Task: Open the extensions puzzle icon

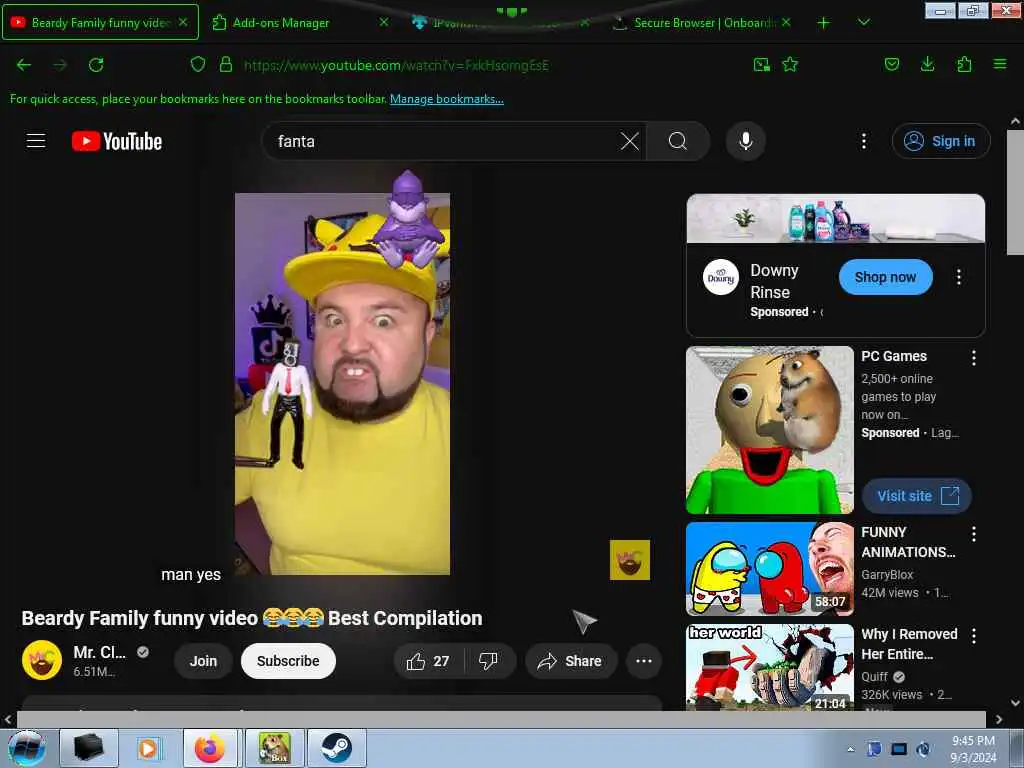Action: point(964,64)
